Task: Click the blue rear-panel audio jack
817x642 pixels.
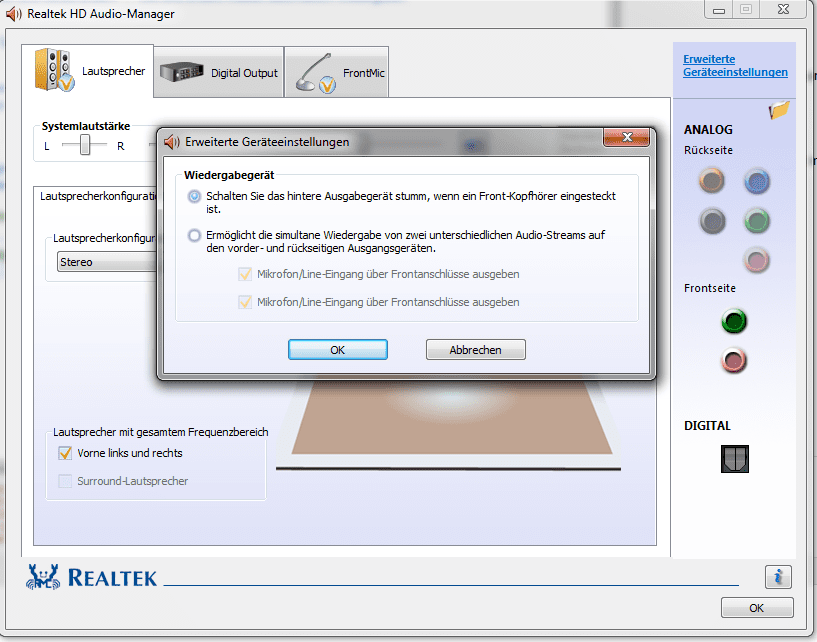Action: [757, 181]
